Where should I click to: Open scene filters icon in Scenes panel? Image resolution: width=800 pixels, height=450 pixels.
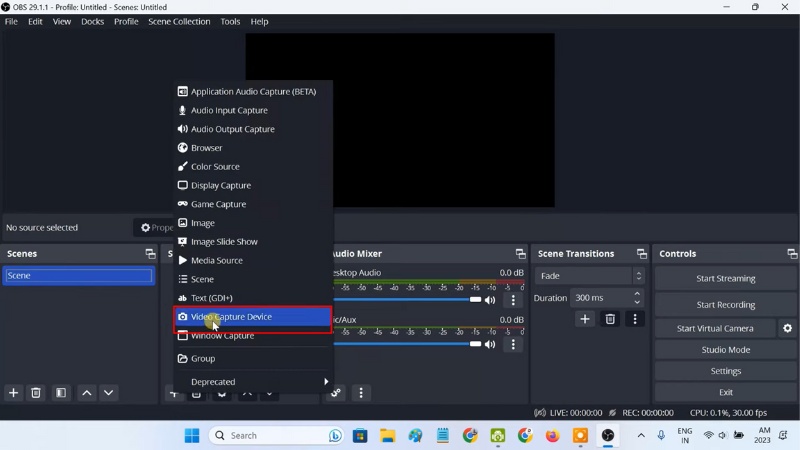pos(61,393)
